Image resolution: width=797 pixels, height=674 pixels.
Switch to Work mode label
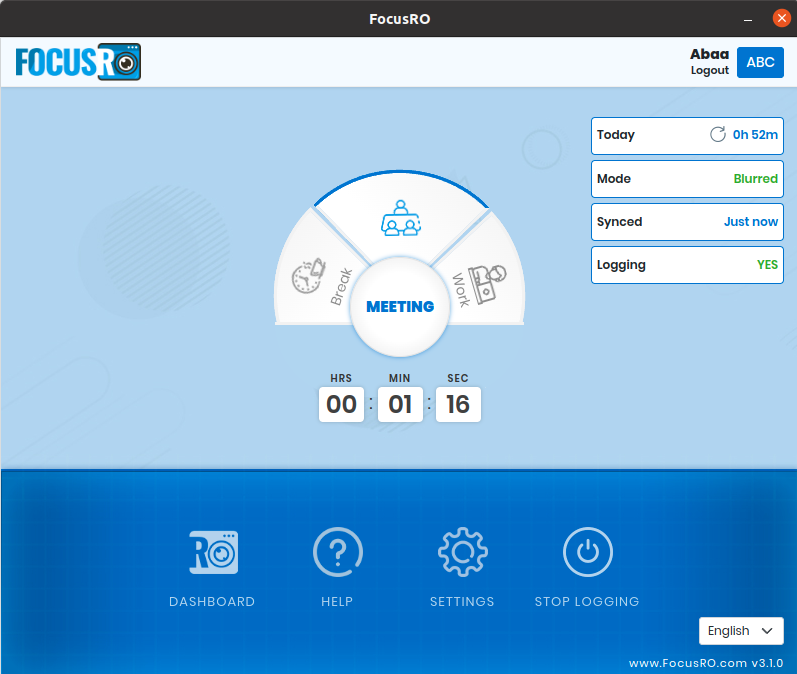461,290
